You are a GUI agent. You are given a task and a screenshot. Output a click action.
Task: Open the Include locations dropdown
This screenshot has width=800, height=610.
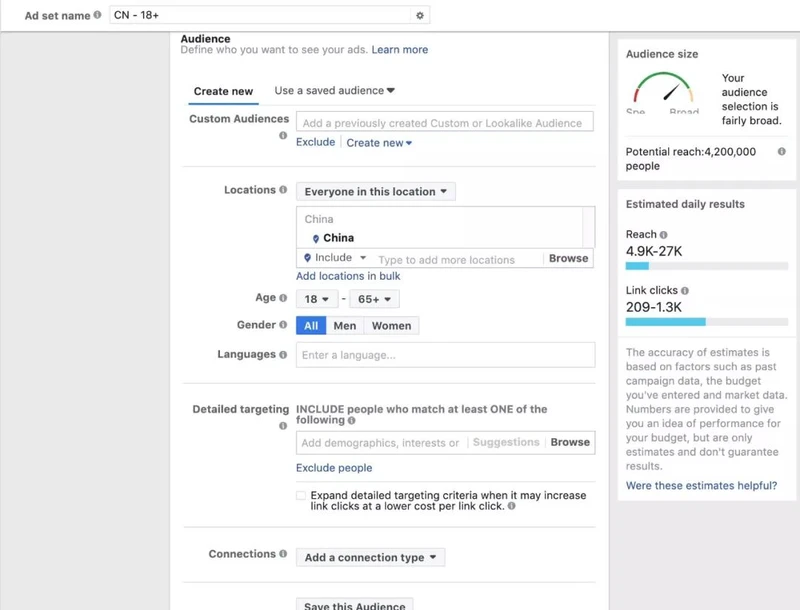335,258
